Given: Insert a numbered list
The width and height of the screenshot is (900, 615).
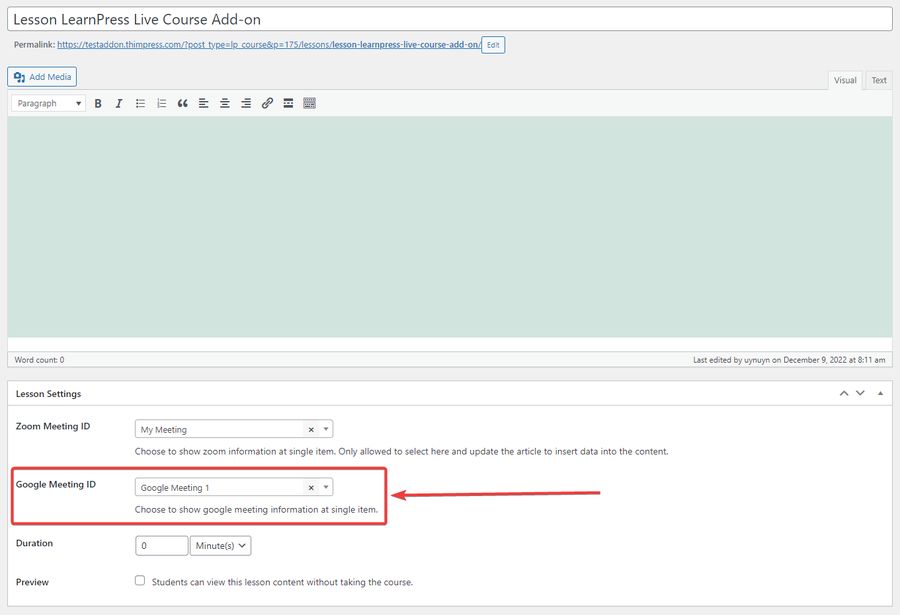Looking at the screenshot, I should coord(161,103).
